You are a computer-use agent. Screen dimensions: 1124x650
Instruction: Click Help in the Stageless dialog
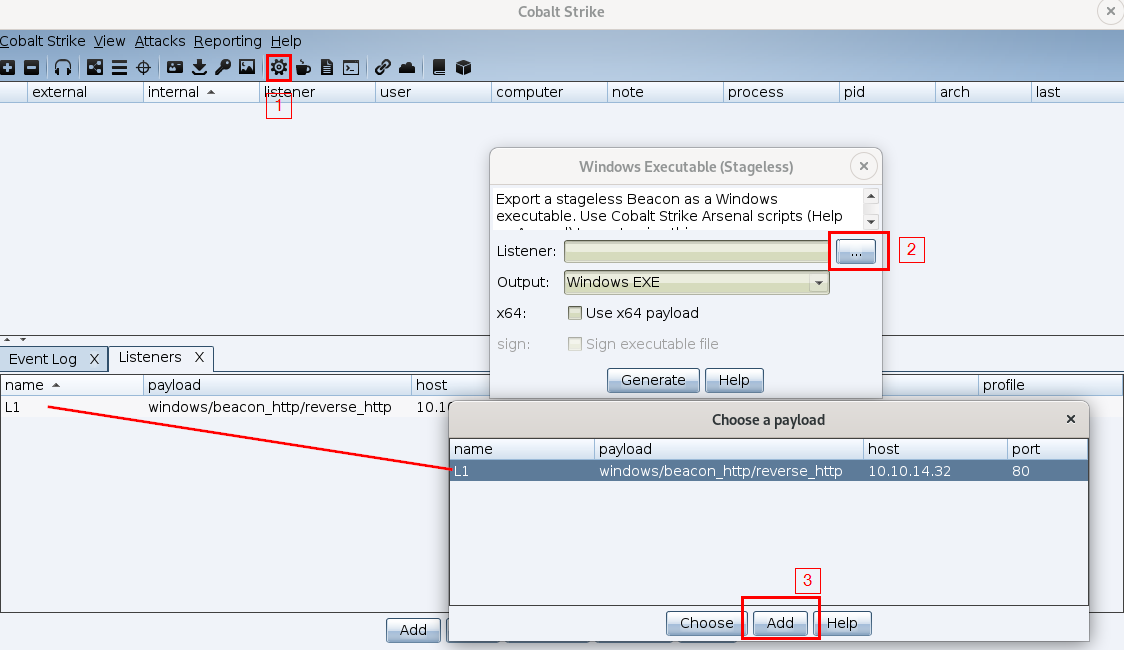[x=734, y=380]
